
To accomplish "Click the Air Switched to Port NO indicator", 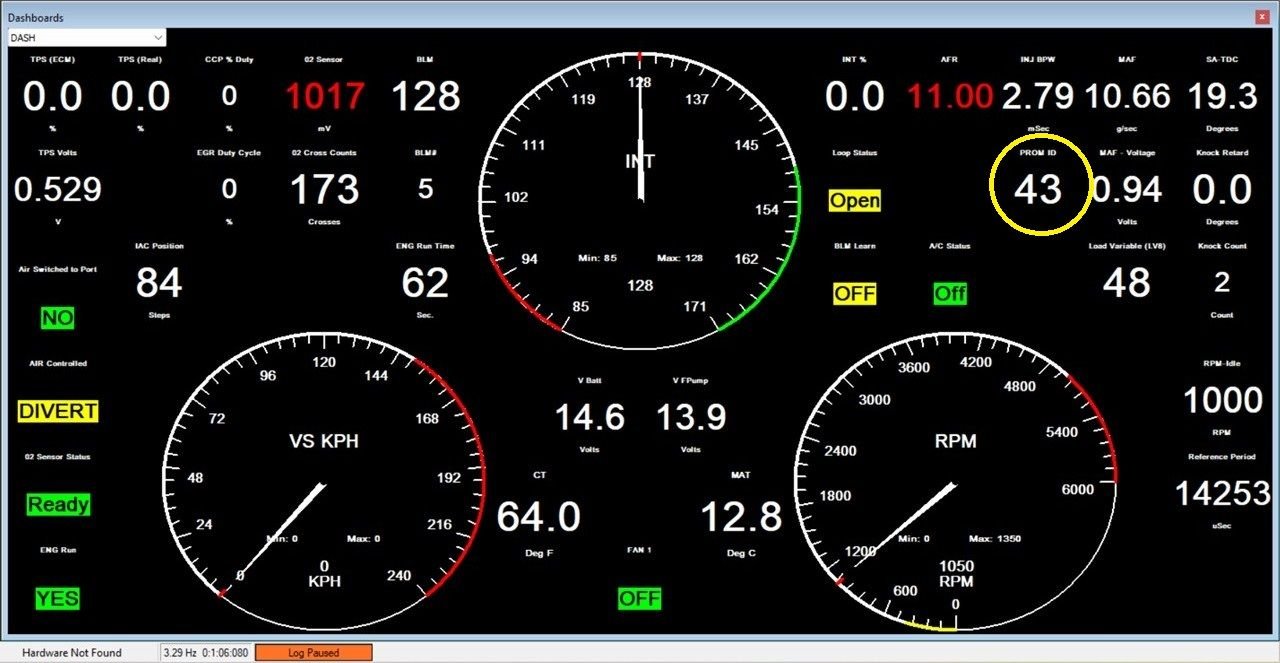I will pyautogui.click(x=58, y=318).
